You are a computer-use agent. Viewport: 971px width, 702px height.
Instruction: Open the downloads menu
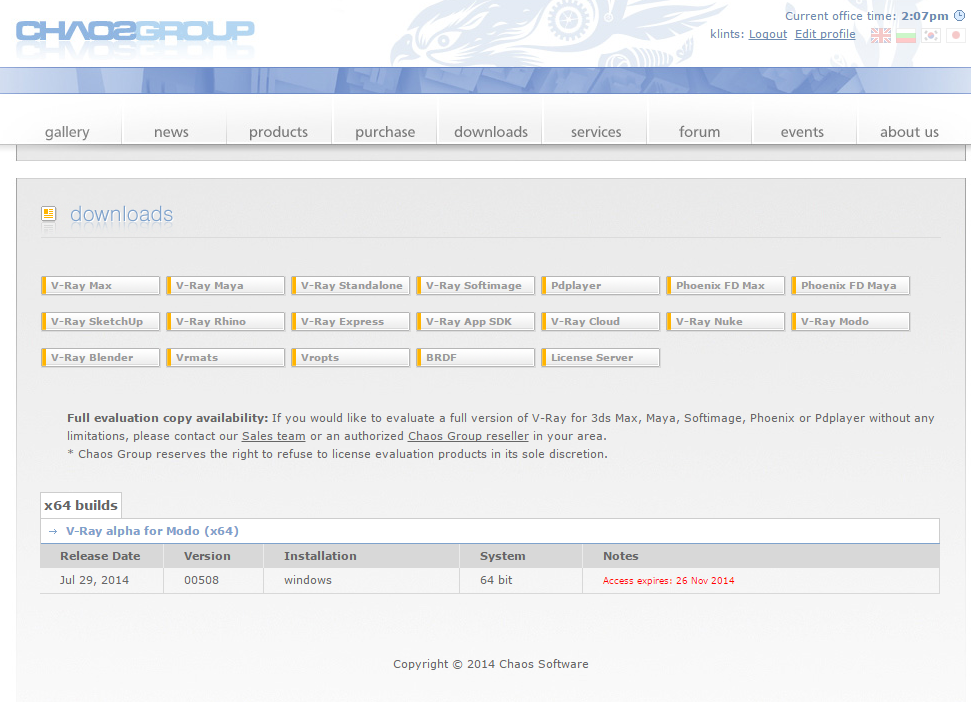tap(490, 132)
